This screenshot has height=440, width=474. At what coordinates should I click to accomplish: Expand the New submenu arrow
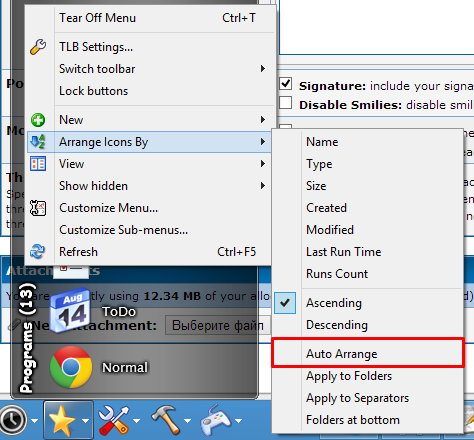[x=263, y=120]
